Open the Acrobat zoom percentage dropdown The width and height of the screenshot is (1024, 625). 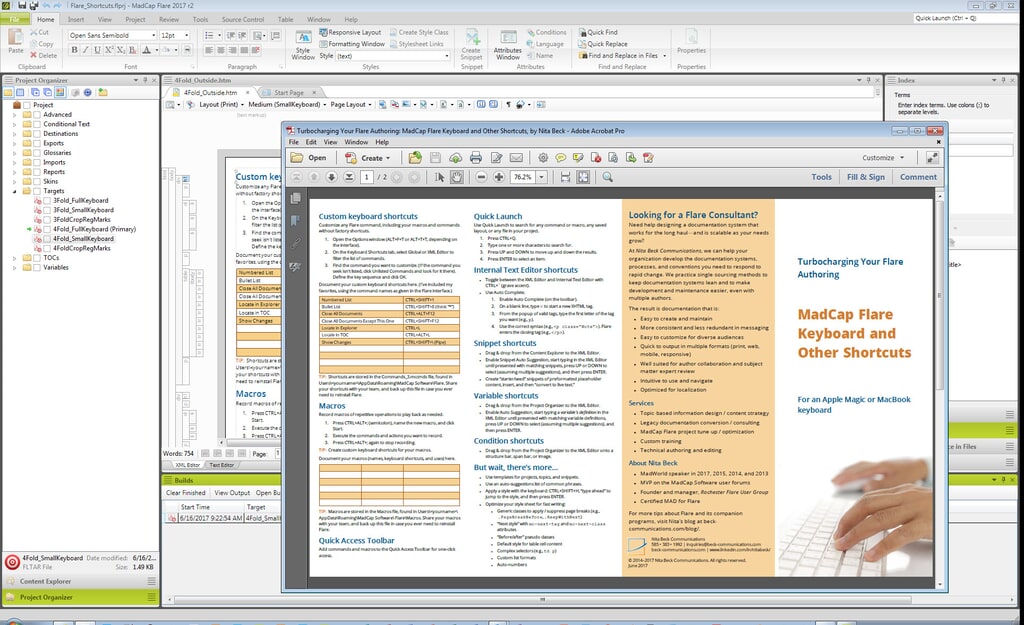pos(541,177)
